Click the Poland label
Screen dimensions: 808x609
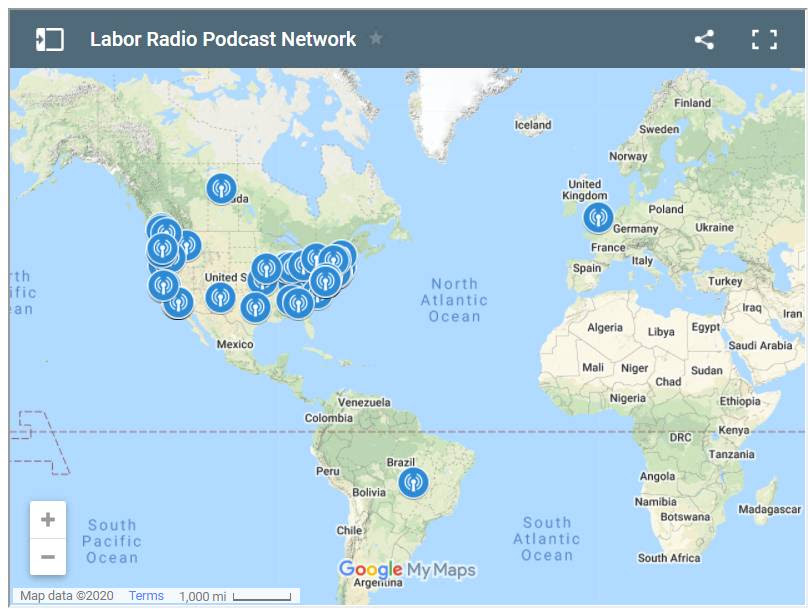[666, 209]
